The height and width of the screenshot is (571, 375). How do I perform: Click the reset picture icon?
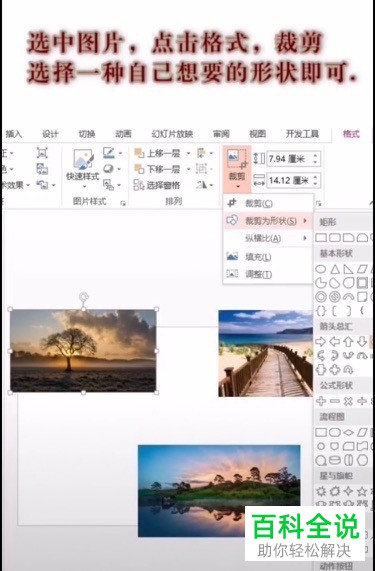pos(42,185)
